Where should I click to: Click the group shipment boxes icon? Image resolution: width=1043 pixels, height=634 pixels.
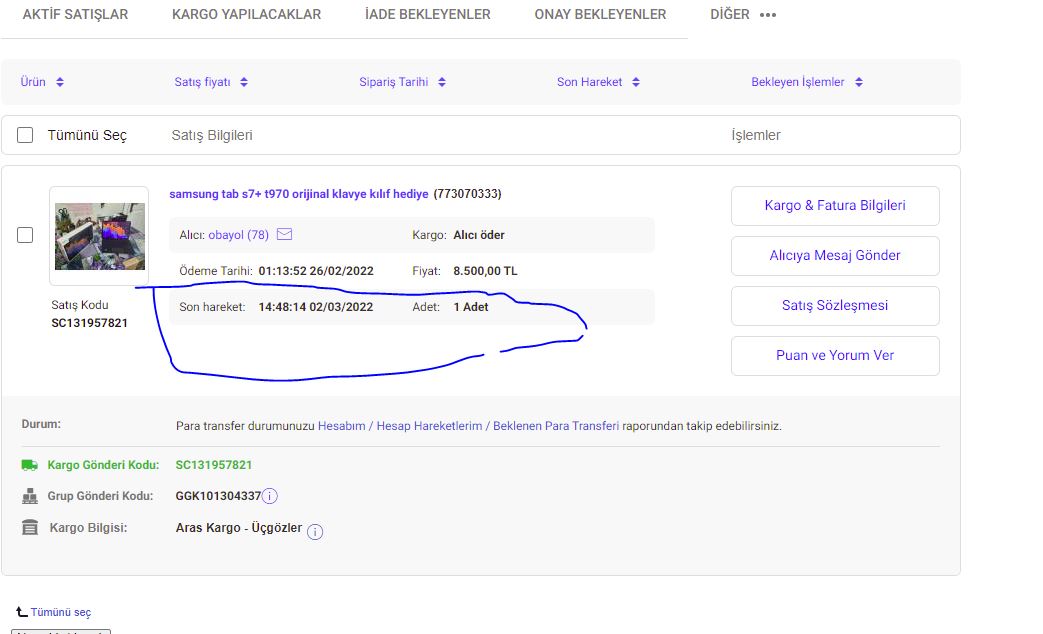tap(29, 496)
